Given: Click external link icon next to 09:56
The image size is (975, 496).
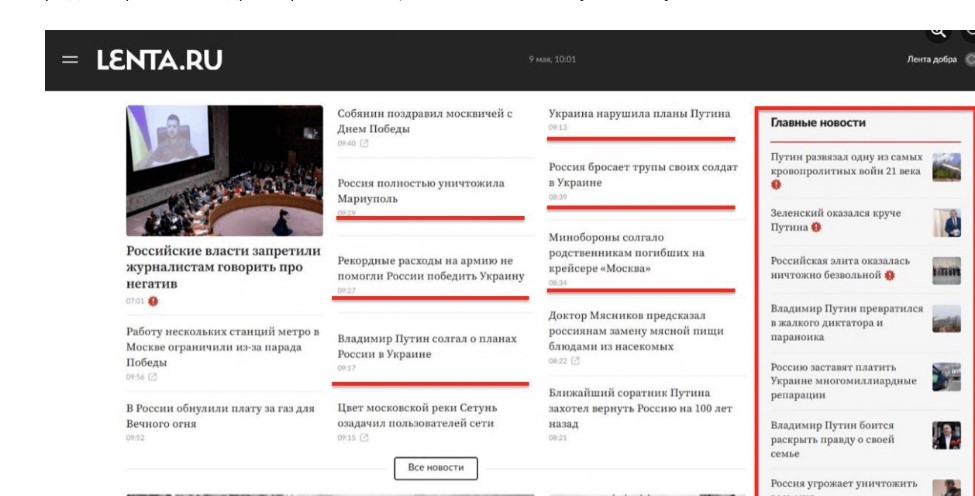Looking at the screenshot, I should tap(153, 377).
